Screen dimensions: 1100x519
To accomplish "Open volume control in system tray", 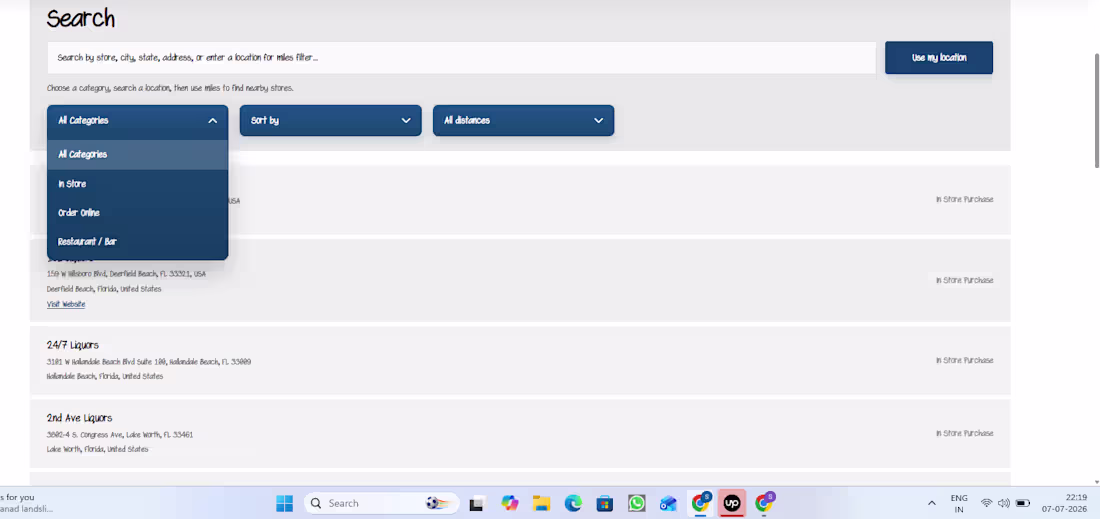I will pos(1004,503).
